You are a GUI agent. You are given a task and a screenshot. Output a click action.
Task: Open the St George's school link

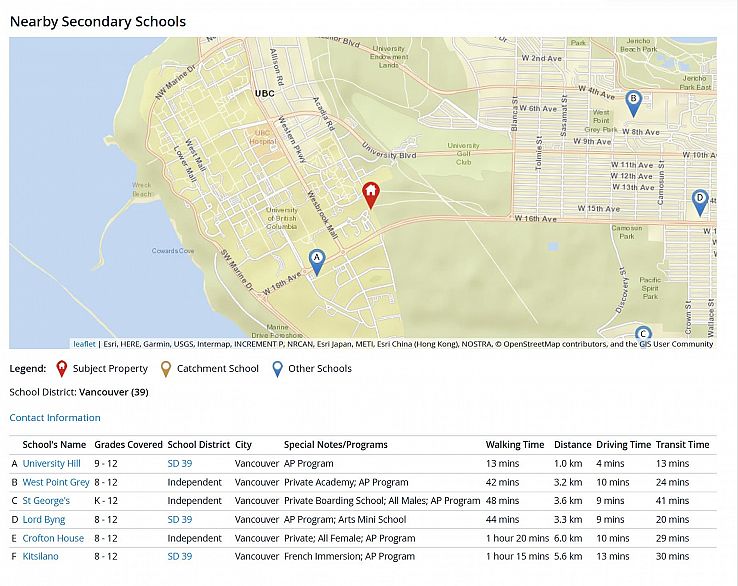46,501
